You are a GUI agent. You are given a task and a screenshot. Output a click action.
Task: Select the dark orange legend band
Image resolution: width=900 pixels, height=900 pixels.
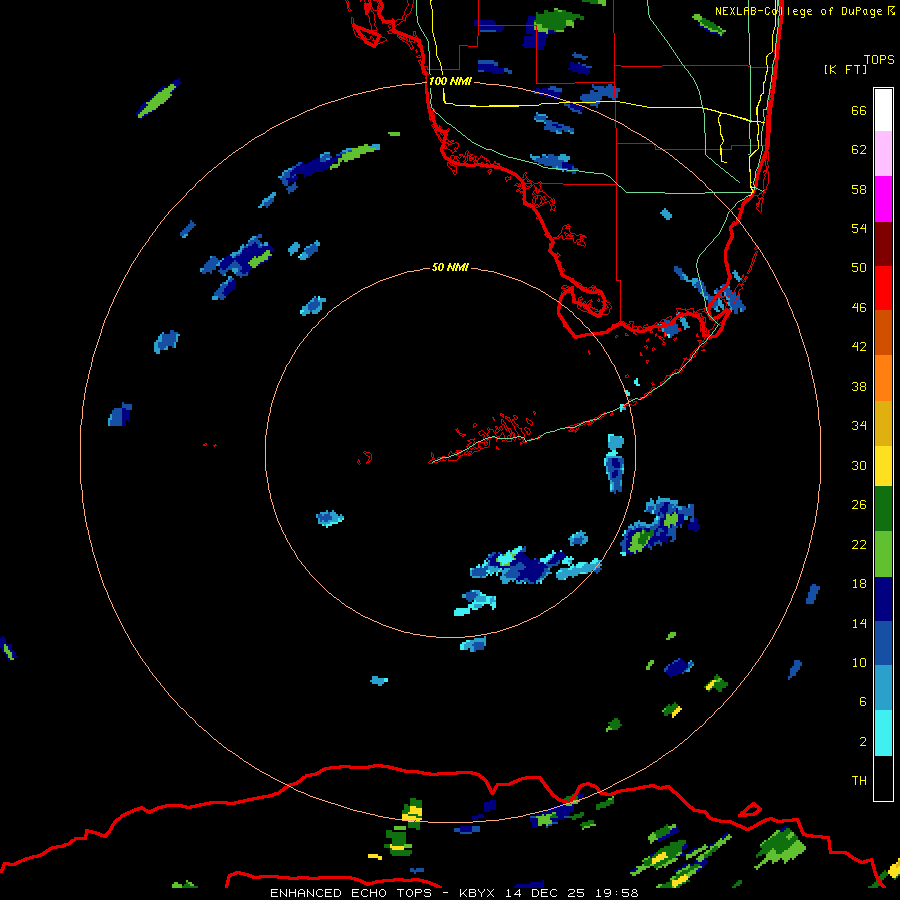[x=883, y=333]
